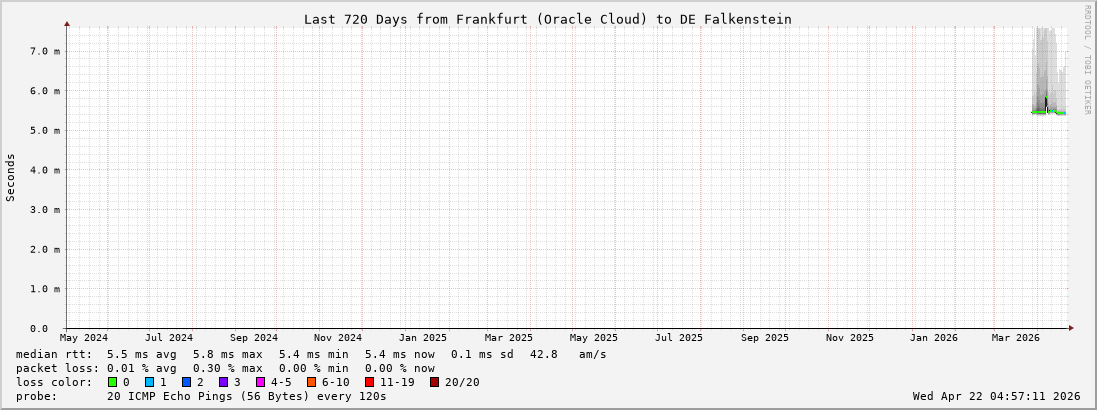This screenshot has width=1097, height=410.
Task: Click the packet loss statistics line
Action: tap(225, 368)
